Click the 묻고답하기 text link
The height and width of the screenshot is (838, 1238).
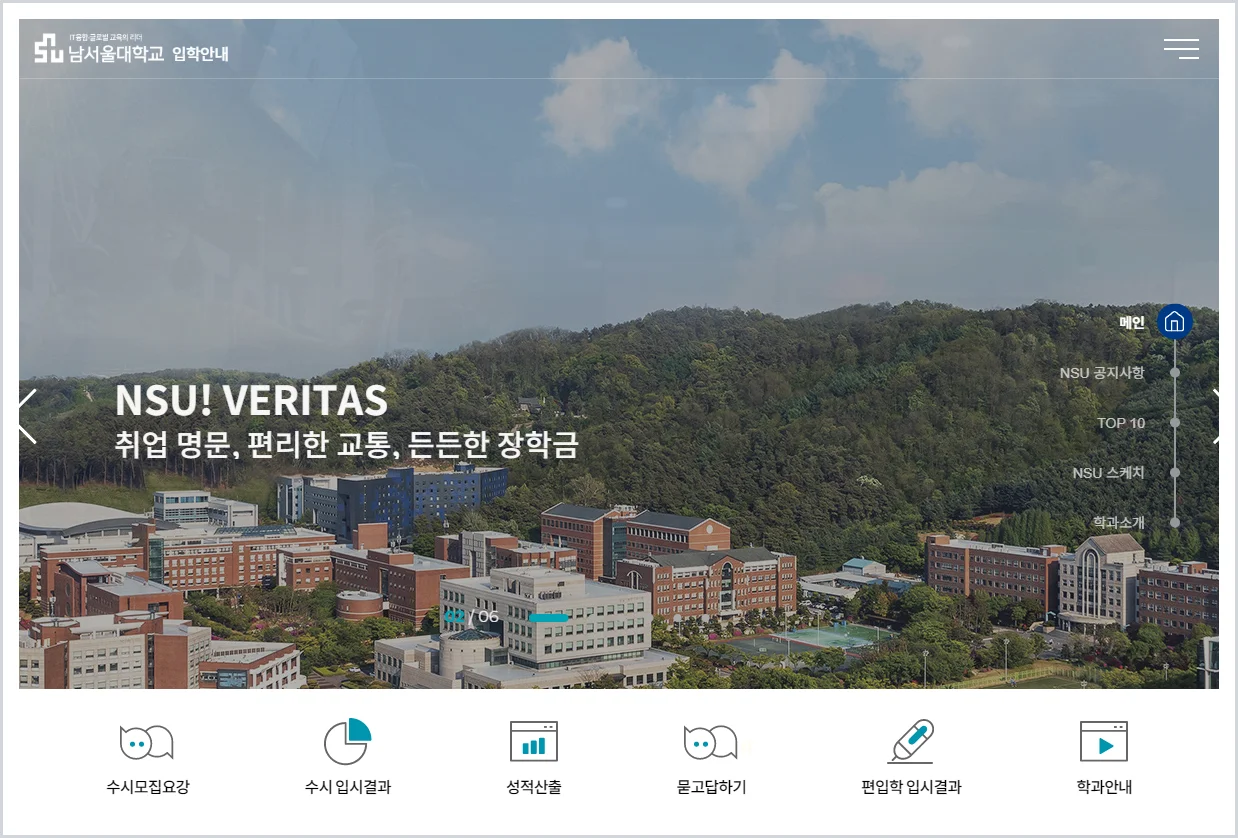[711, 787]
